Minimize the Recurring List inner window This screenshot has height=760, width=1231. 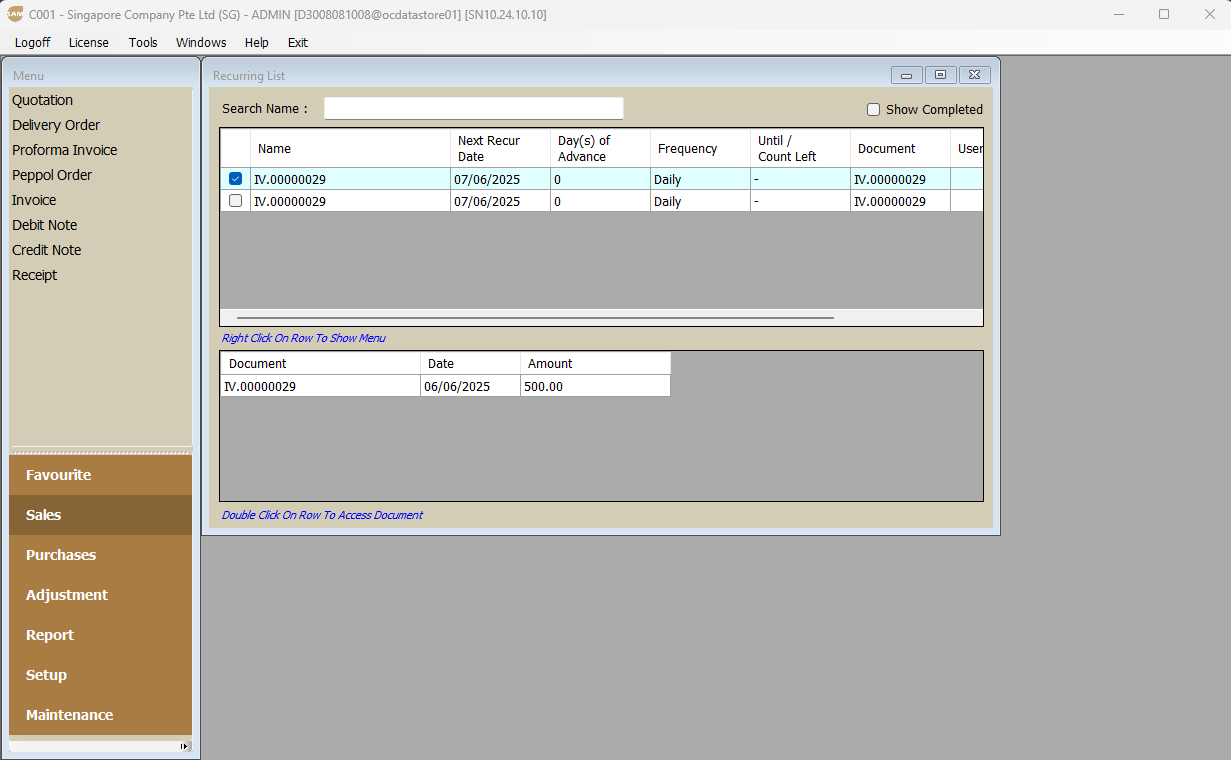[x=906, y=75]
